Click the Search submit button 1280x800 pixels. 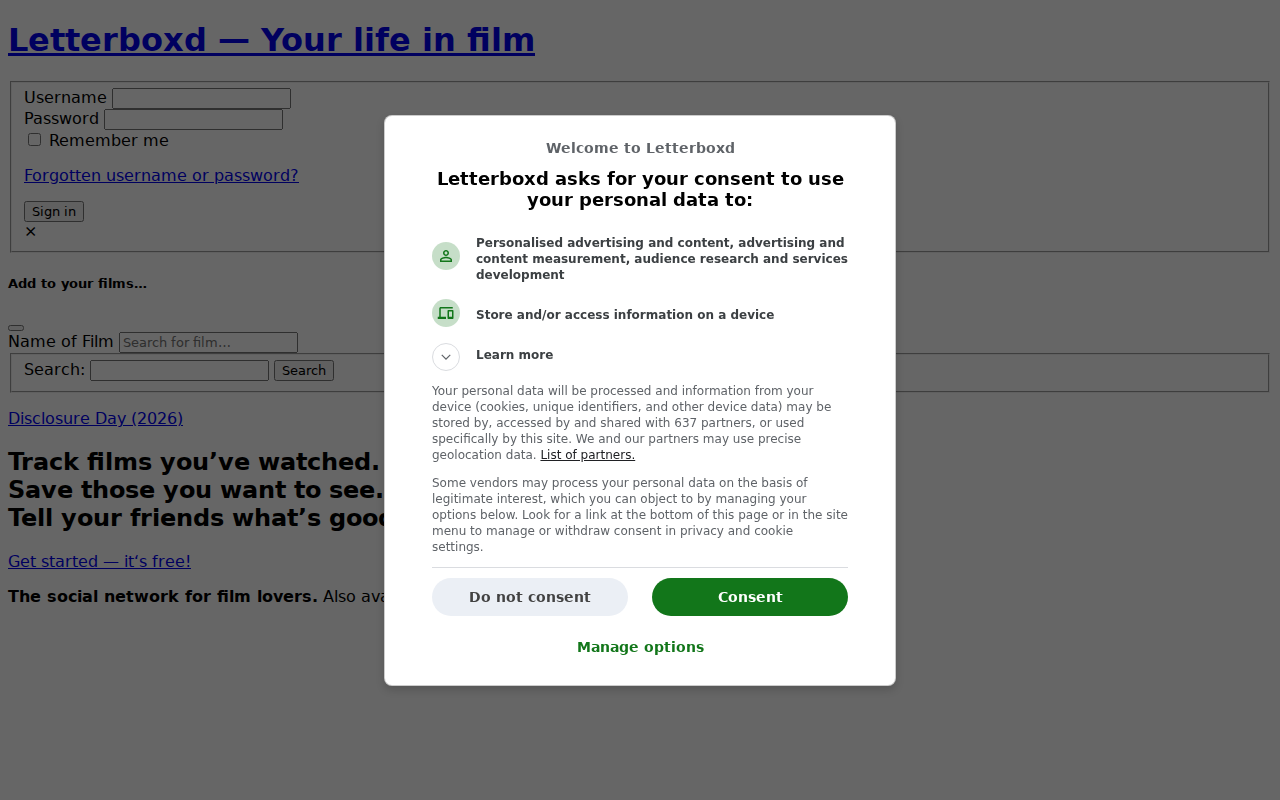(304, 370)
